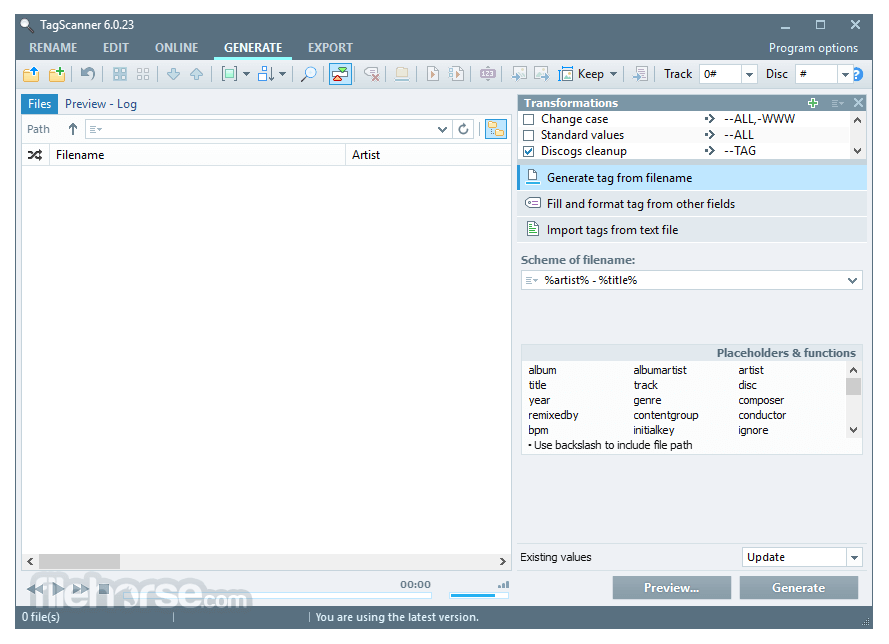This screenshot has height=644, width=889.
Task: Click the double page play icon
Action: point(456,74)
